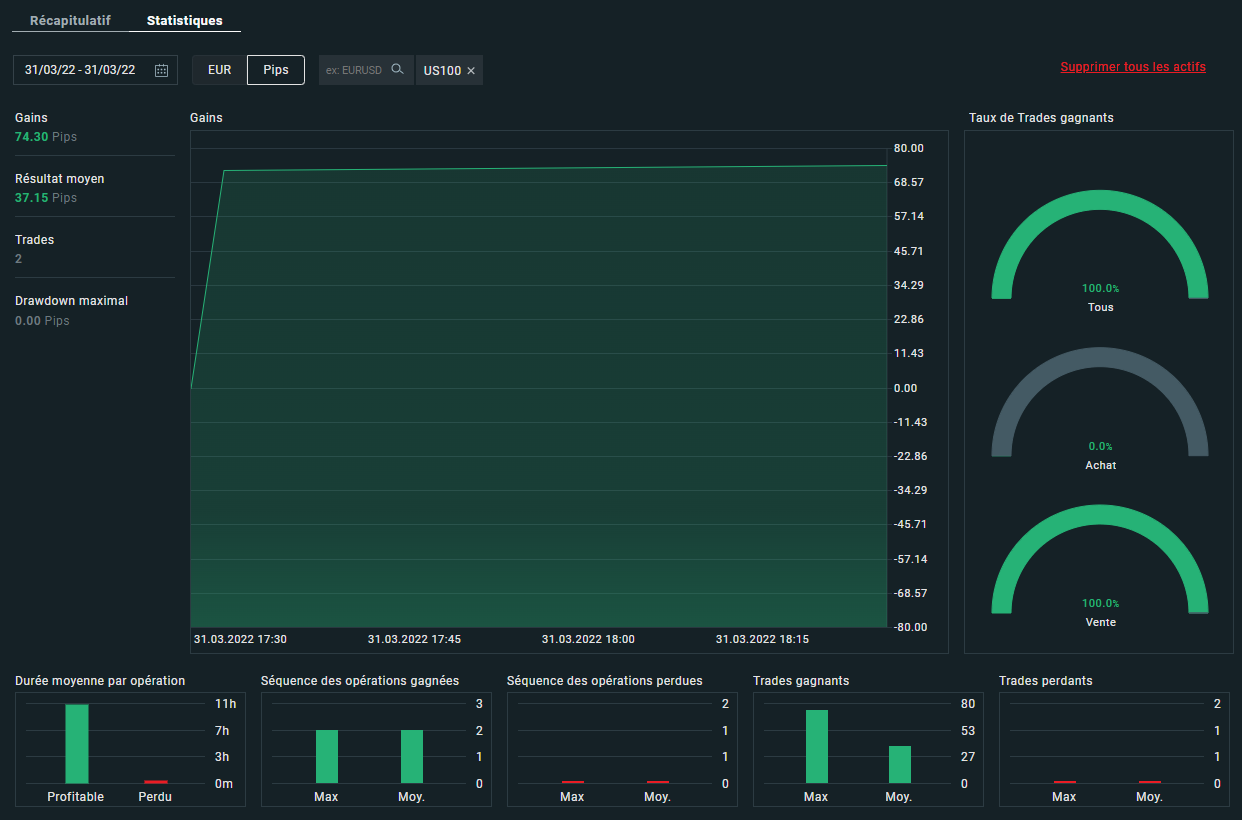The image size is (1242, 820).
Task: Toggle results display to EUR
Action: (x=220, y=70)
